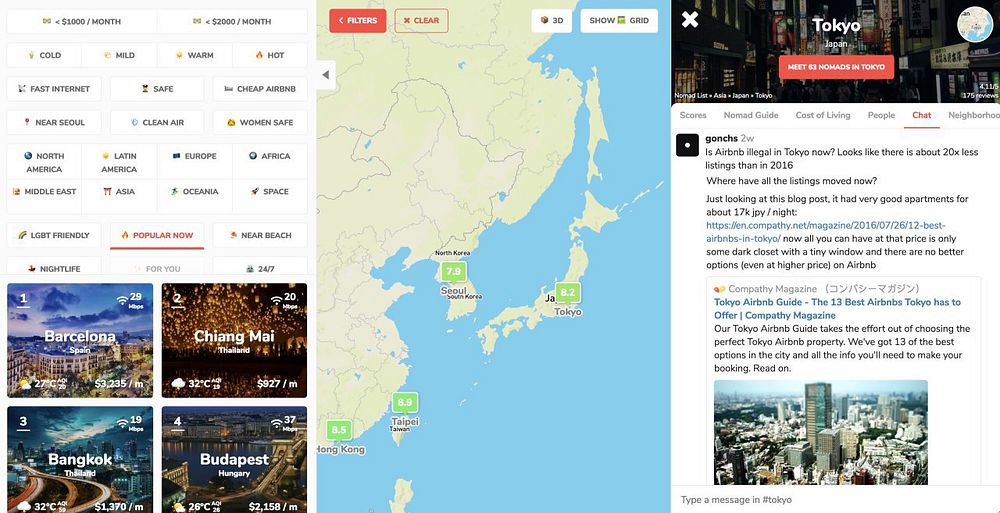The height and width of the screenshot is (513, 1000).
Task: Open Tokyo Airbnb Guide article title link
Action: [x=837, y=309]
